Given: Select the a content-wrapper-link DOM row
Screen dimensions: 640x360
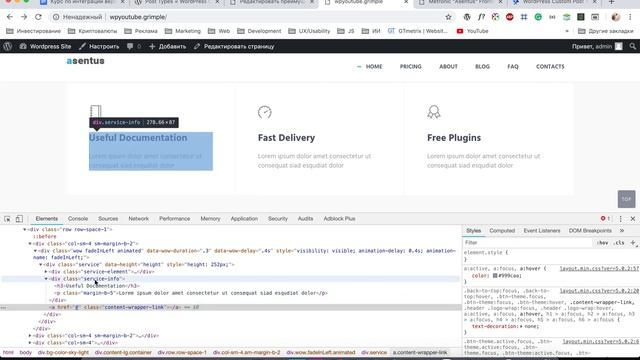Looking at the screenshot, I should (231, 307).
